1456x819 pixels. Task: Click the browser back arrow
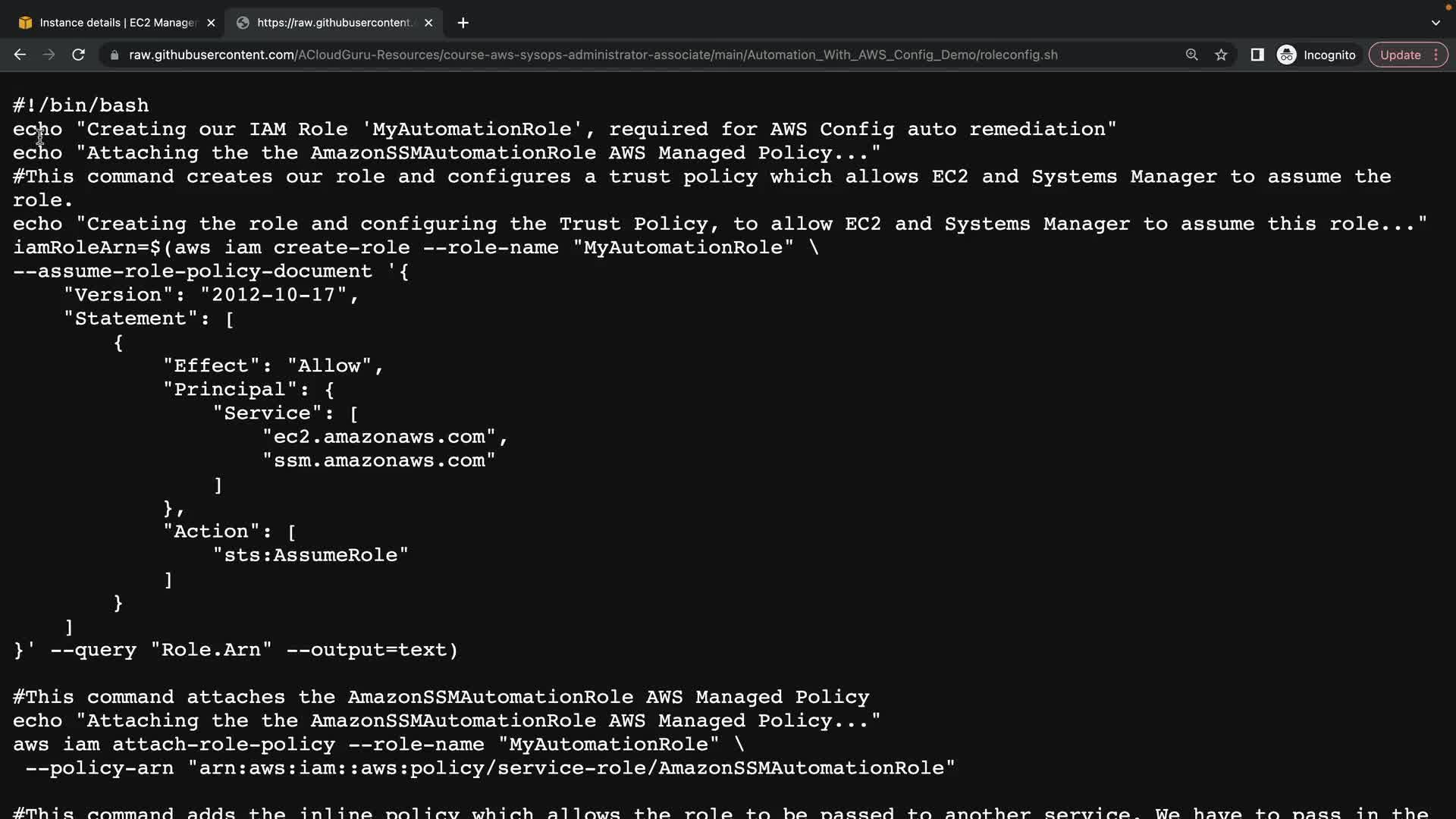pyautogui.click(x=20, y=55)
